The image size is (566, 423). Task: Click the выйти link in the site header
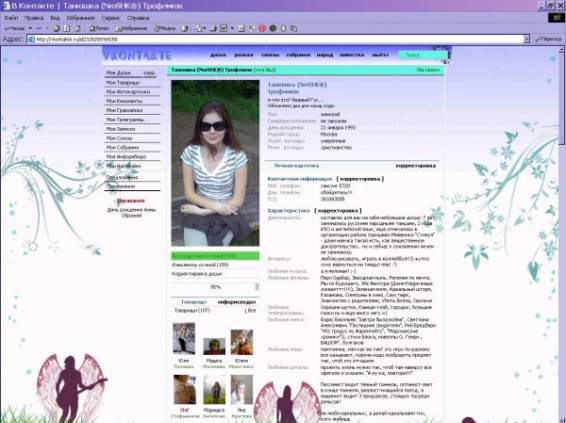pos(380,55)
